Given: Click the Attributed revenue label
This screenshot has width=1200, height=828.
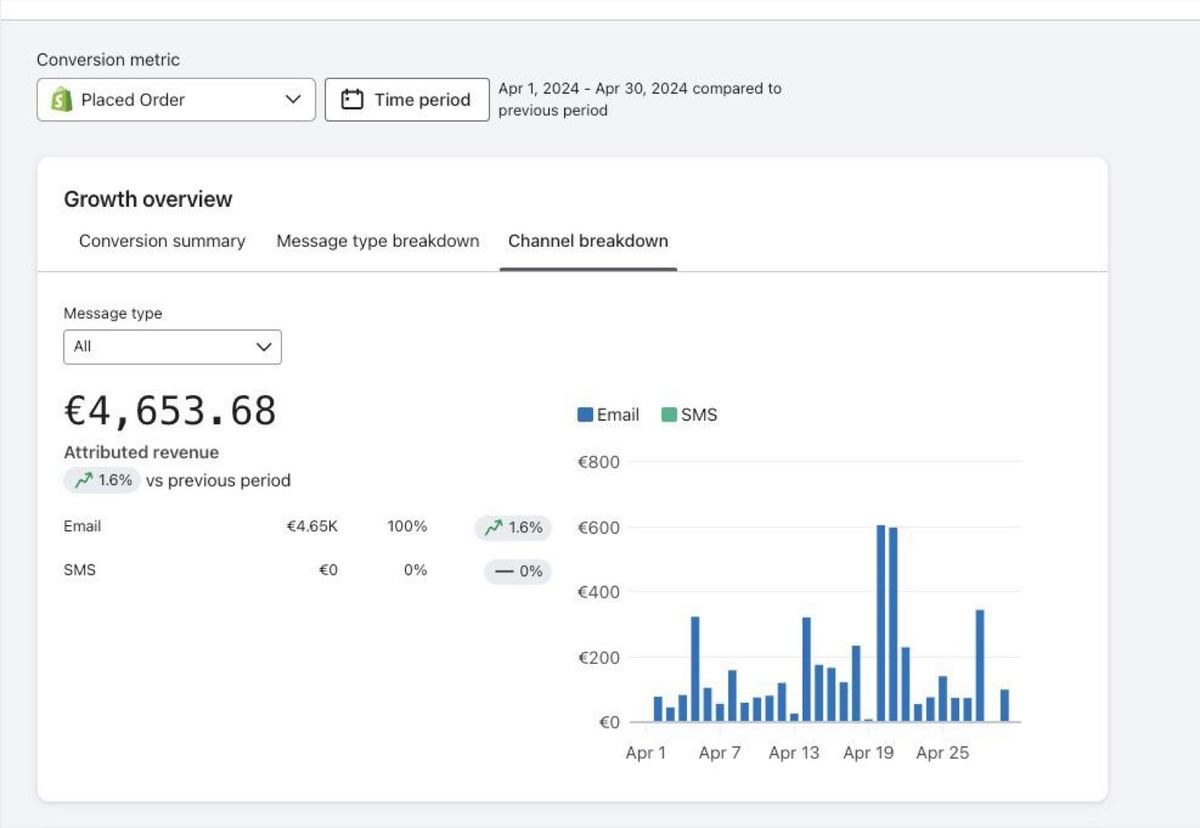Looking at the screenshot, I should tap(141, 452).
